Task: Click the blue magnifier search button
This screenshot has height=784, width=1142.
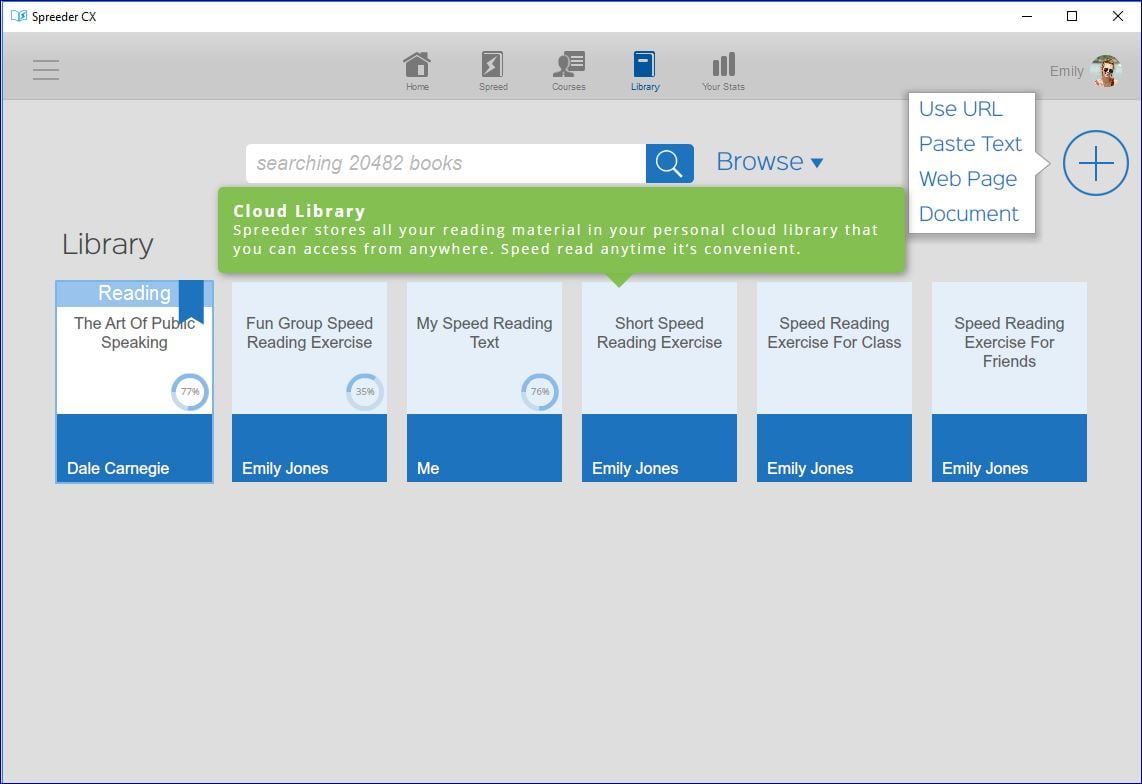Action: click(669, 164)
